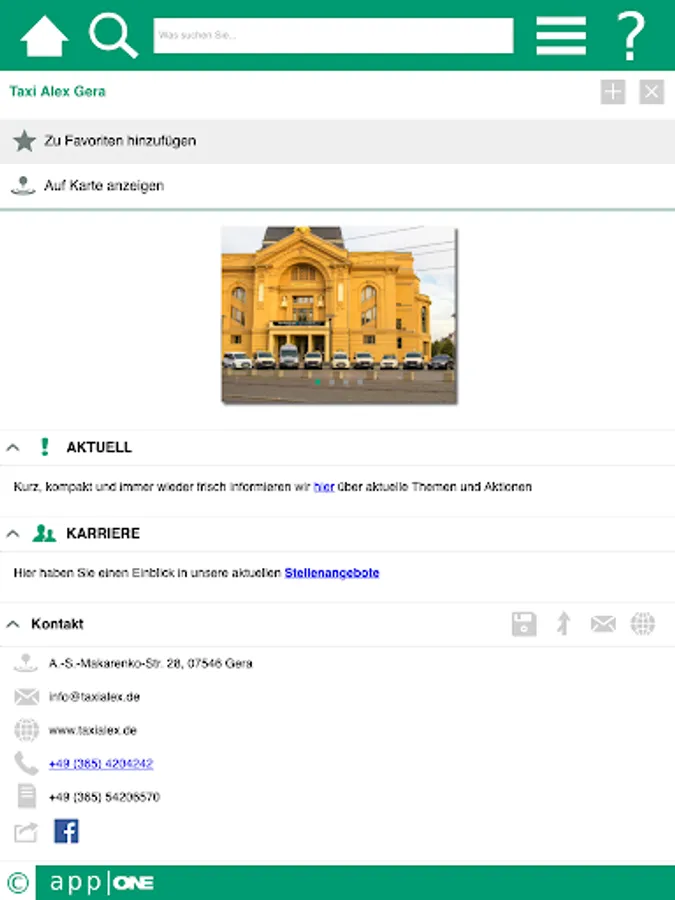
Task: Call the number +49 (365) 4204242
Action: tap(101, 764)
